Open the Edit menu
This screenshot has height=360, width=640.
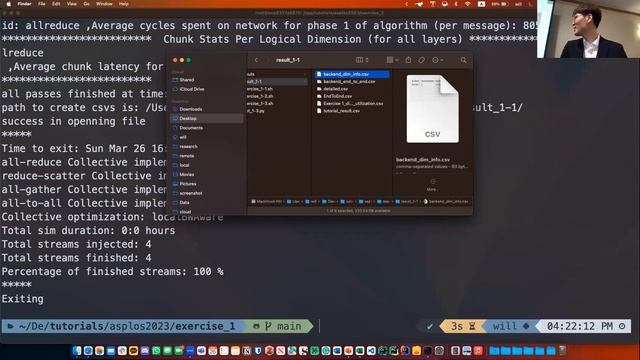56,4
